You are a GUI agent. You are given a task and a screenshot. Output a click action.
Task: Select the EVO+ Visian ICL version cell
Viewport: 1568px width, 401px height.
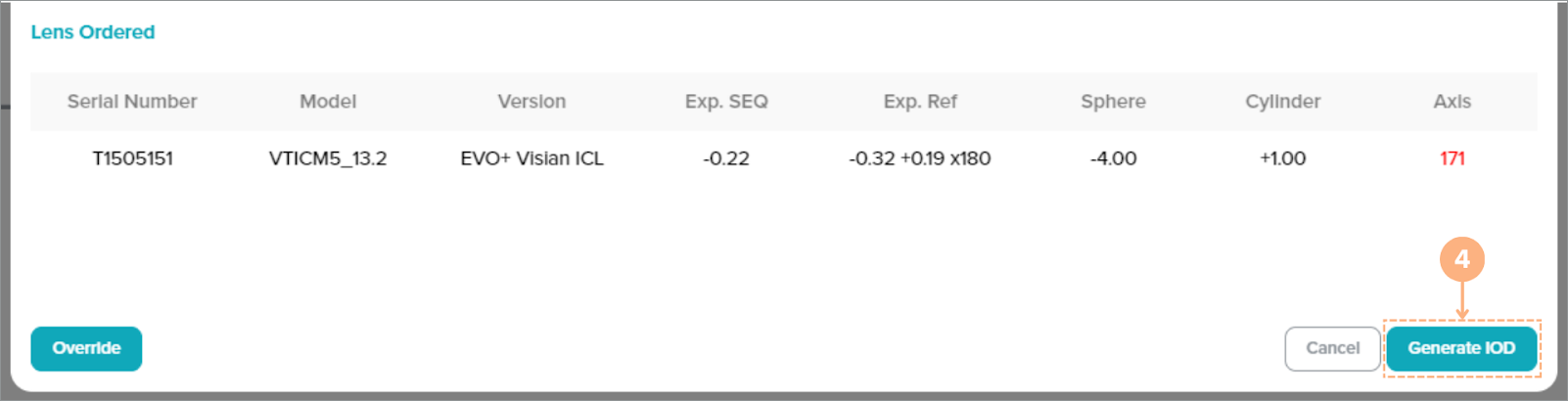click(x=531, y=158)
